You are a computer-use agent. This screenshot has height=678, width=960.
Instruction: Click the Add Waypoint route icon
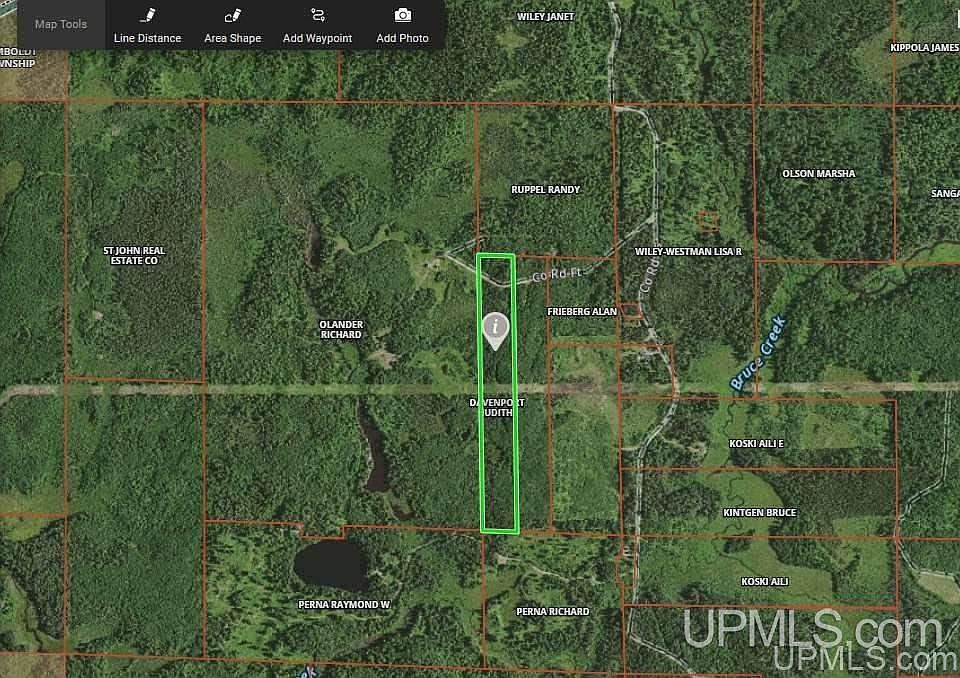point(317,15)
